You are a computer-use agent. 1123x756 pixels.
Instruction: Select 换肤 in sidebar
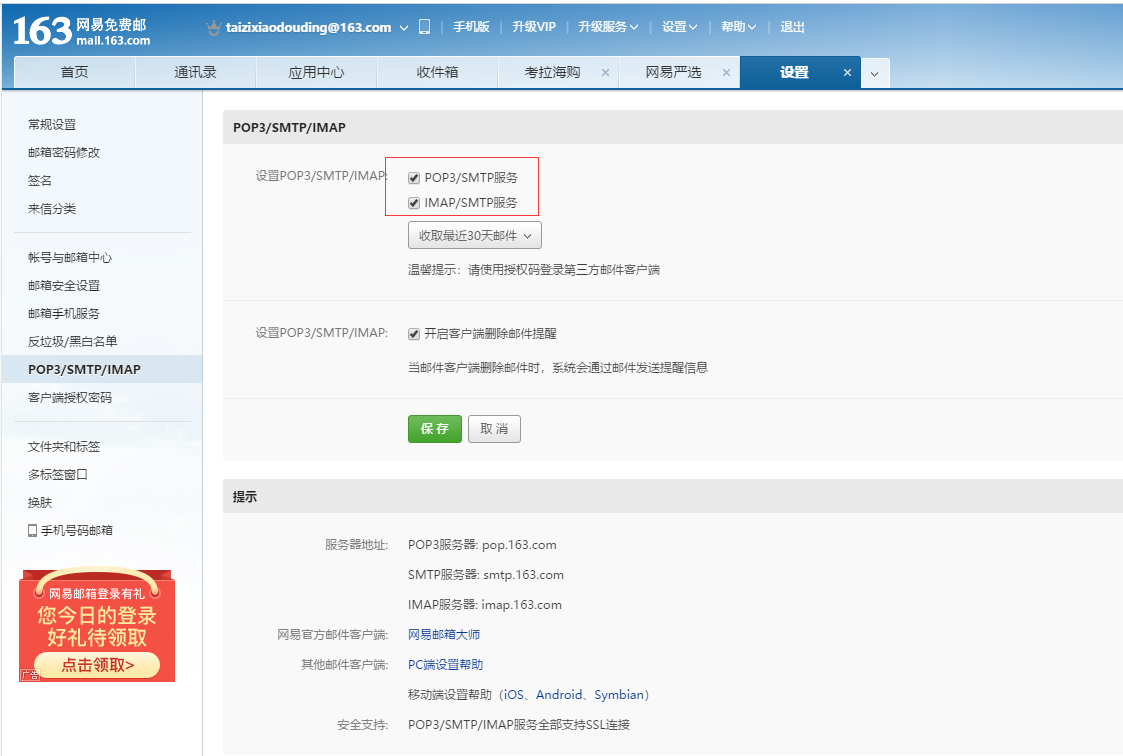coord(39,503)
